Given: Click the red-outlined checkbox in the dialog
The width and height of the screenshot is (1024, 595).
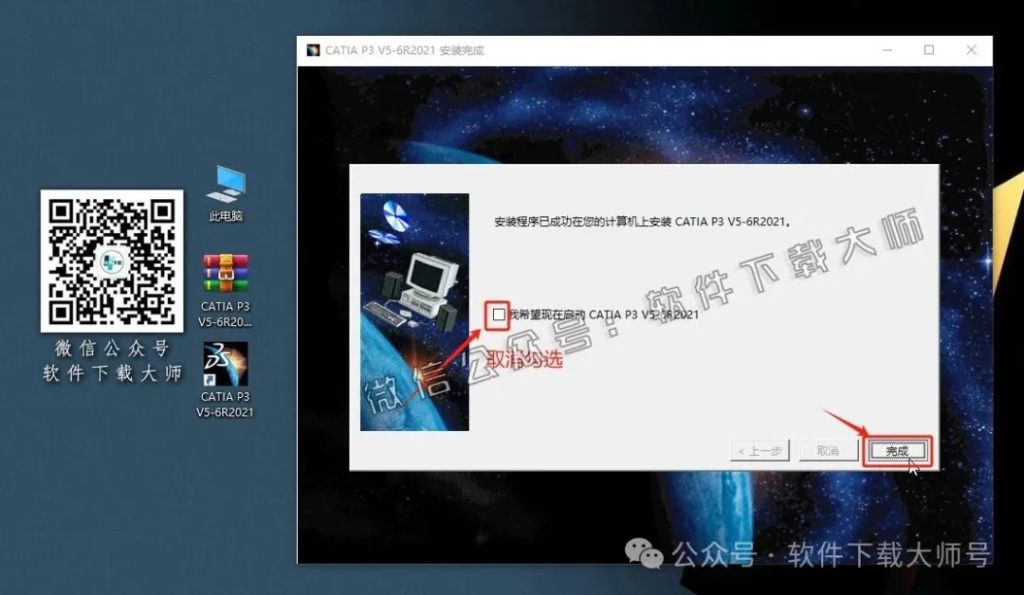Looking at the screenshot, I should [x=498, y=313].
